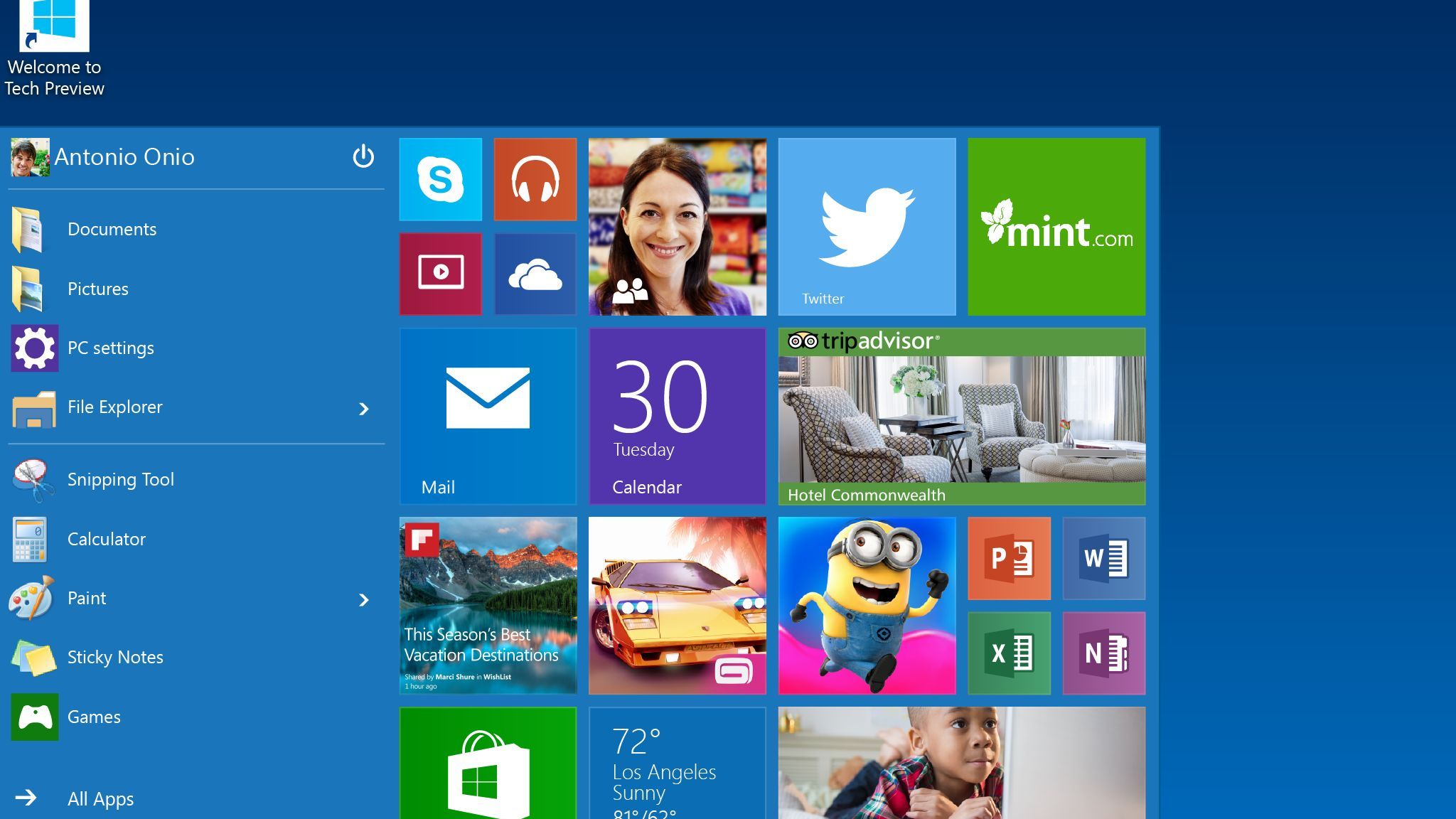Click the Welcome to Tech Preview desktop shortcut
This screenshot has width=1456, height=819.
(x=54, y=48)
